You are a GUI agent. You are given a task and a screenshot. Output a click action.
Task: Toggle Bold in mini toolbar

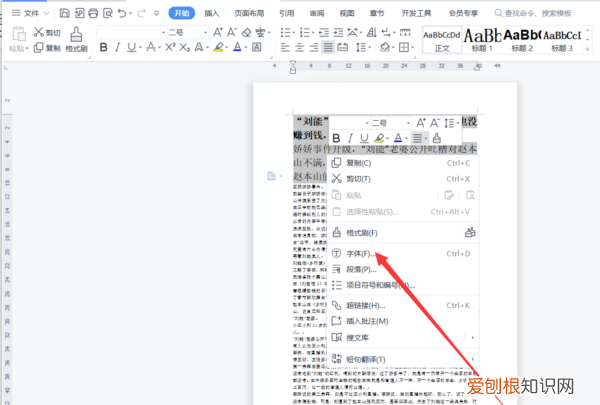point(336,138)
